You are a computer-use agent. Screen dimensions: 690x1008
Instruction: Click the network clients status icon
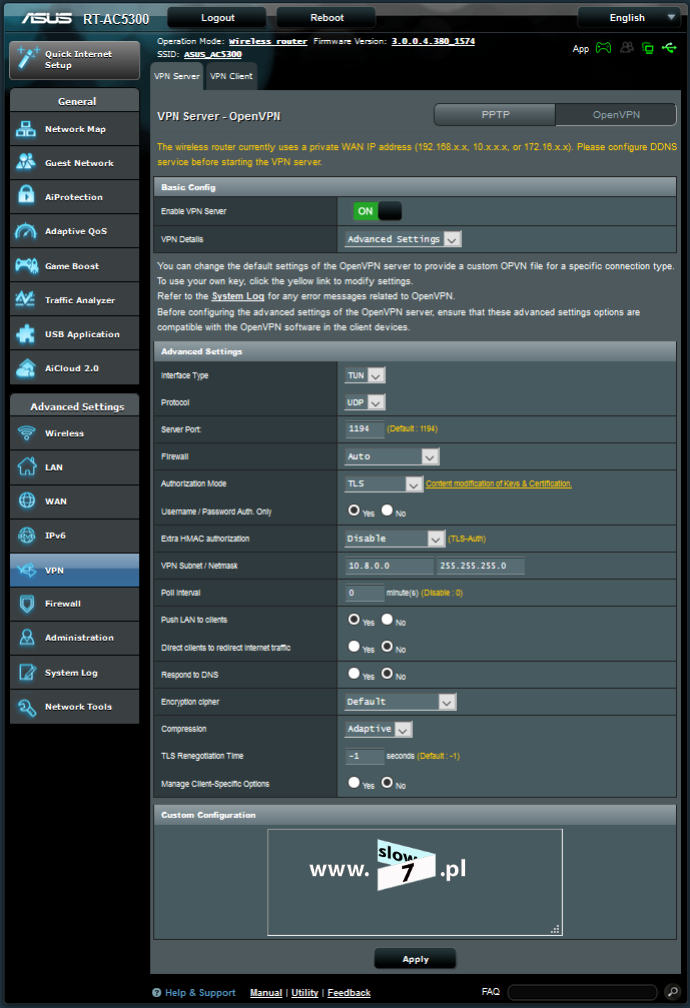pos(648,48)
